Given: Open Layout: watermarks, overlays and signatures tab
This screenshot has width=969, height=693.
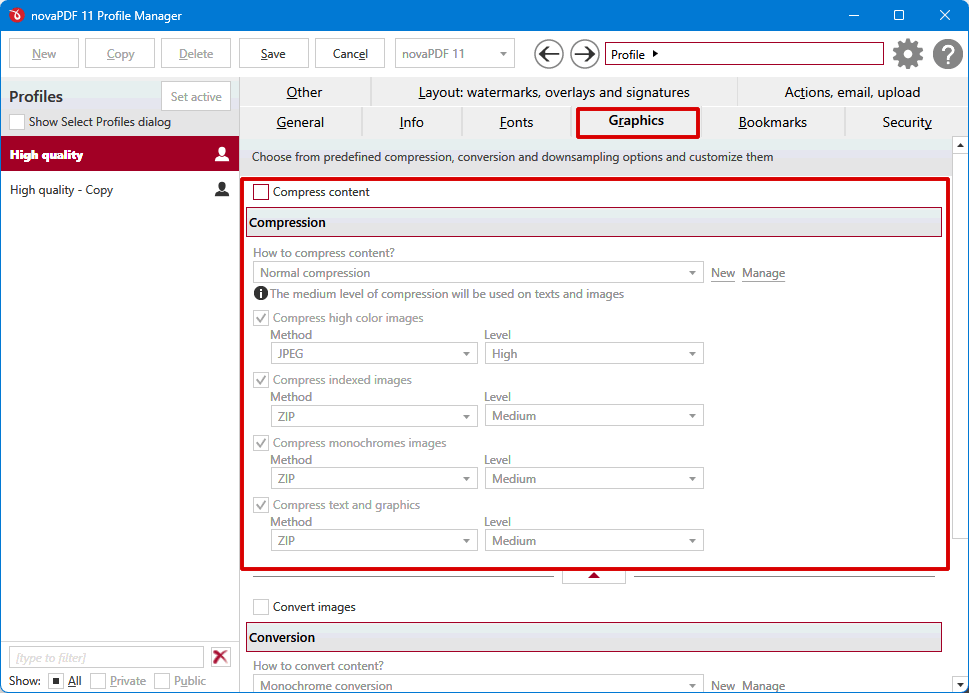Looking at the screenshot, I should pos(554,92).
